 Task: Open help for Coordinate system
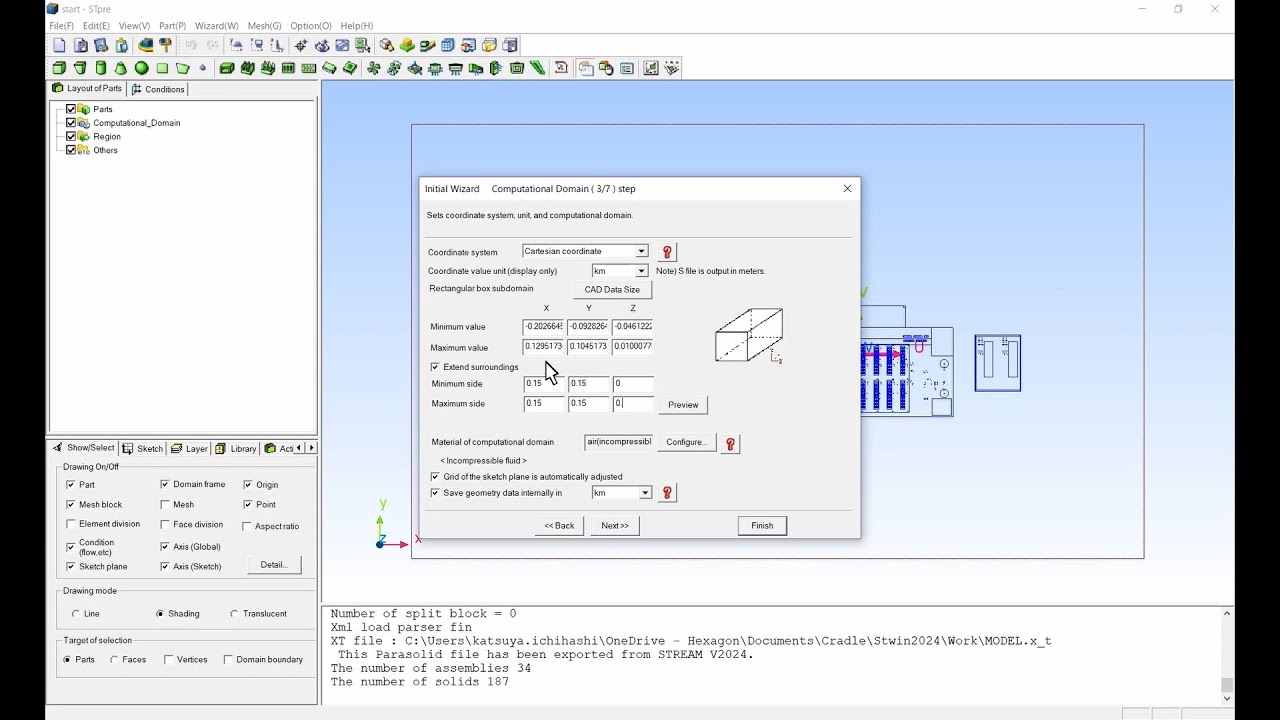tap(667, 252)
